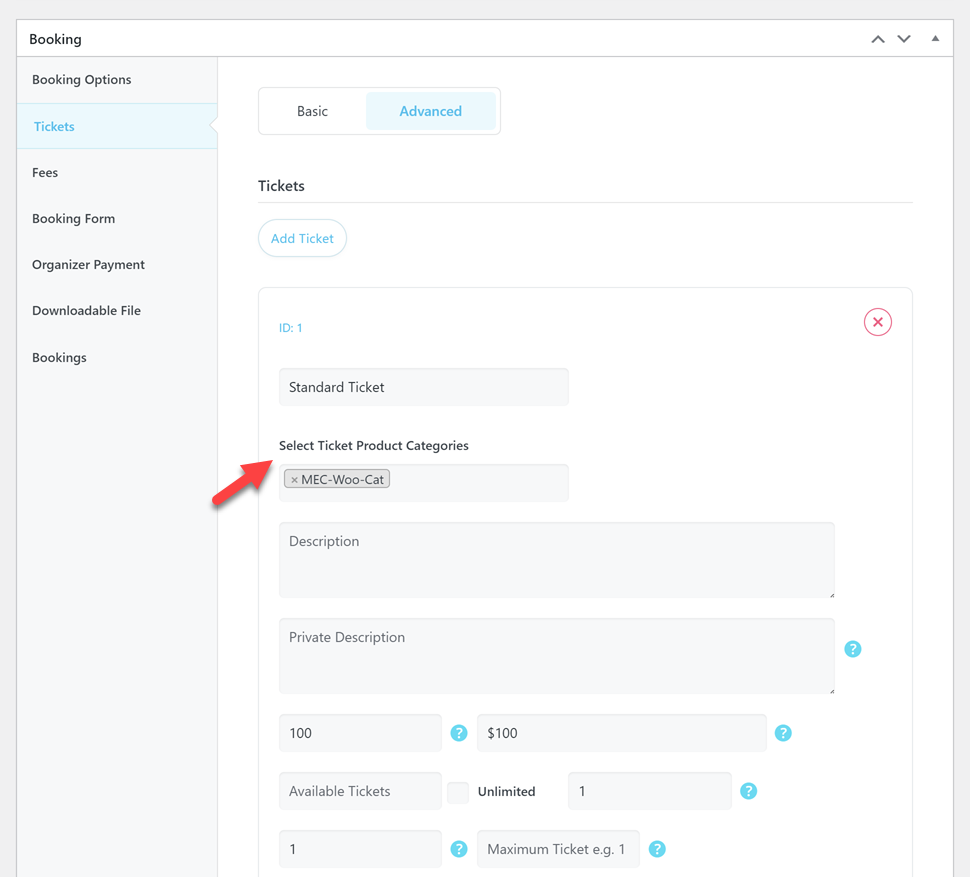Click help icon beside Unlimited quantity field

pos(748,791)
